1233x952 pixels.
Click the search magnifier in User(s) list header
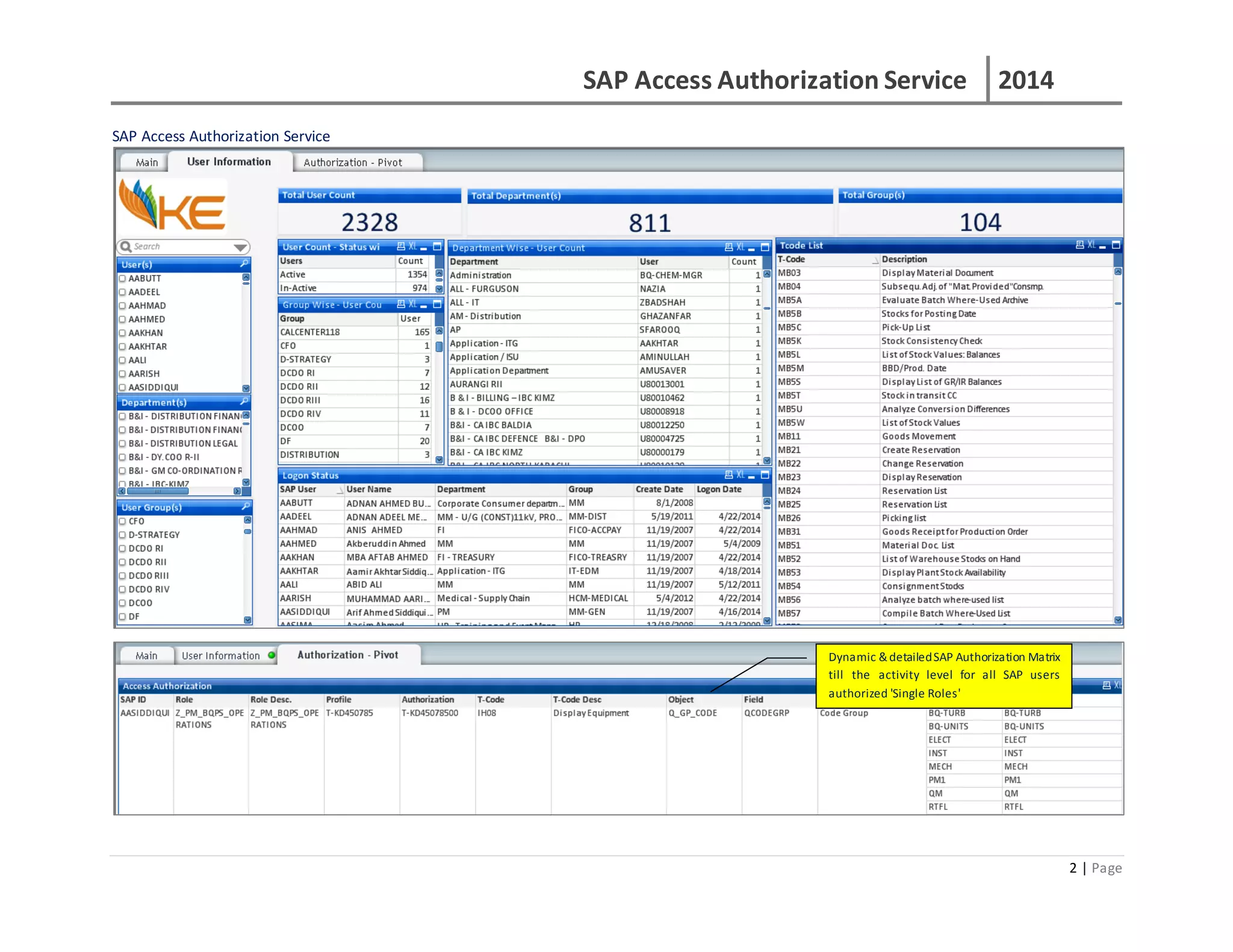tap(244, 264)
